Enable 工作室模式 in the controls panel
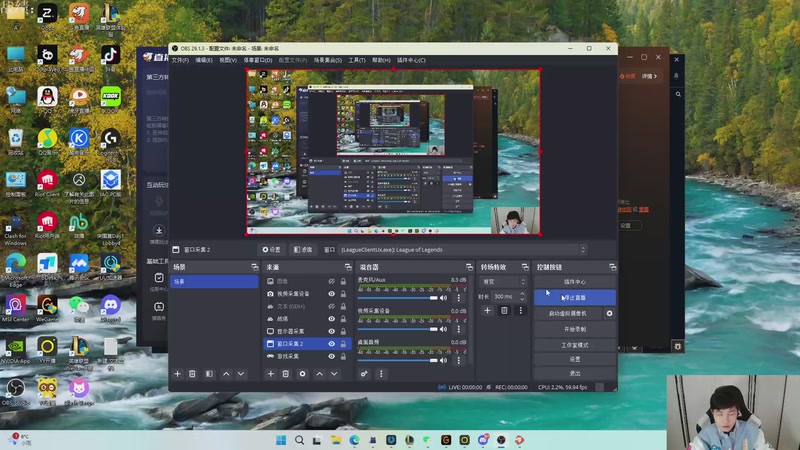Image resolution: width=800 pixels, height=450 pixels. pos(574,345)
